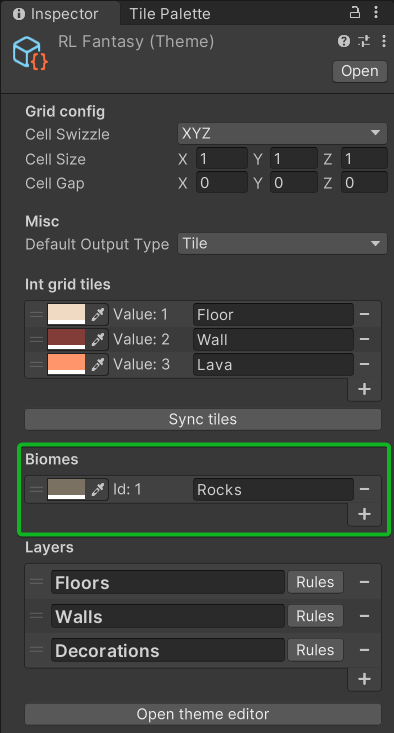Click the Open theme editor button
Image resolution: width=394 pixels, height=733 pixels.
(x=203, y=714)
